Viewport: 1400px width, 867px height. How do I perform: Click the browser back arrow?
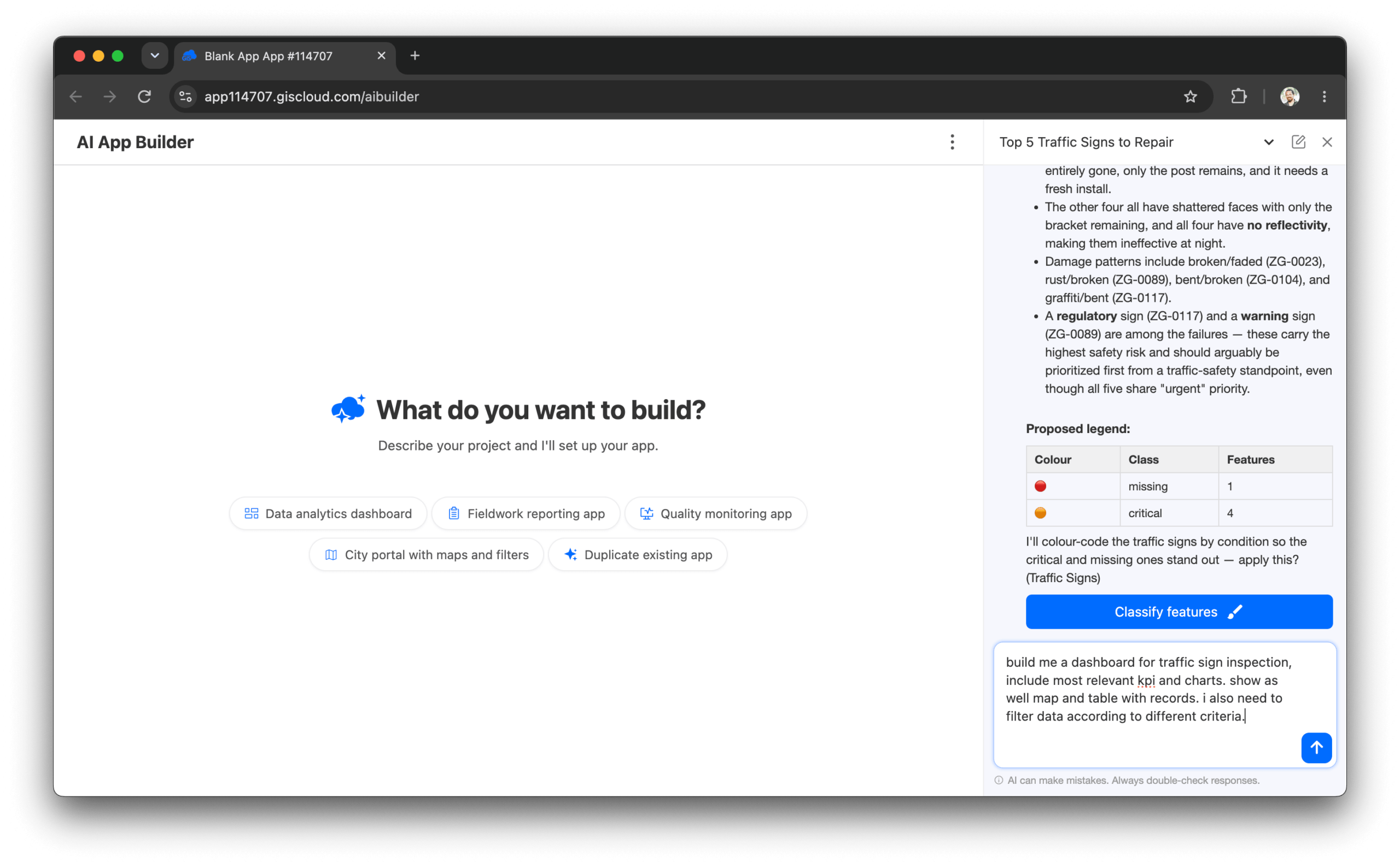75,96
